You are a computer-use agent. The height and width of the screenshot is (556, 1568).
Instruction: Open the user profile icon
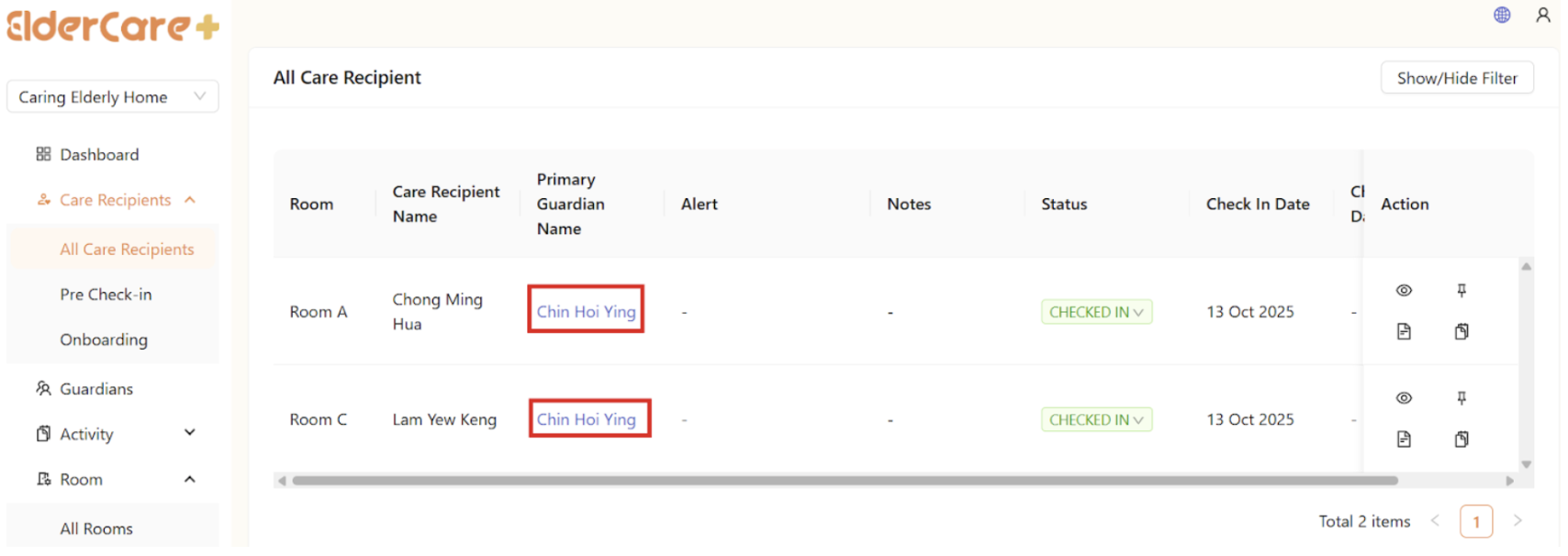1543,15
